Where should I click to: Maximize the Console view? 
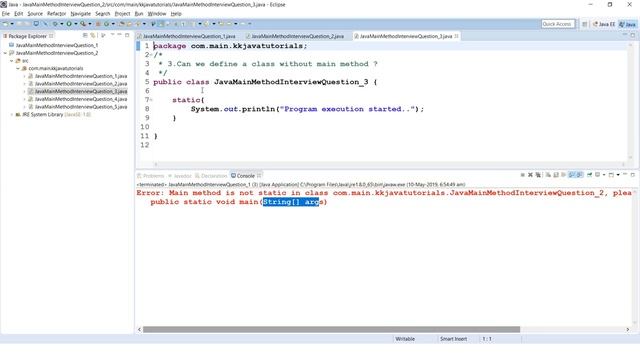(x=633, y=175)
